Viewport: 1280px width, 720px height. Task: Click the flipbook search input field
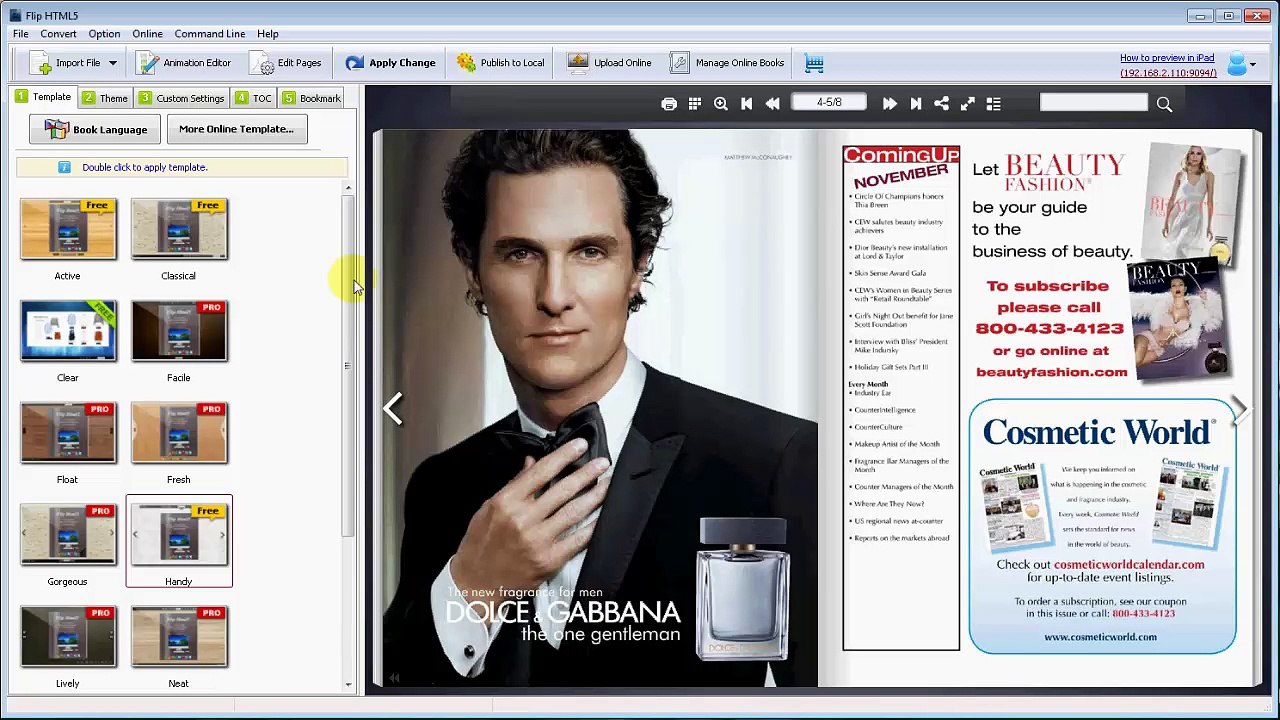1094,102
